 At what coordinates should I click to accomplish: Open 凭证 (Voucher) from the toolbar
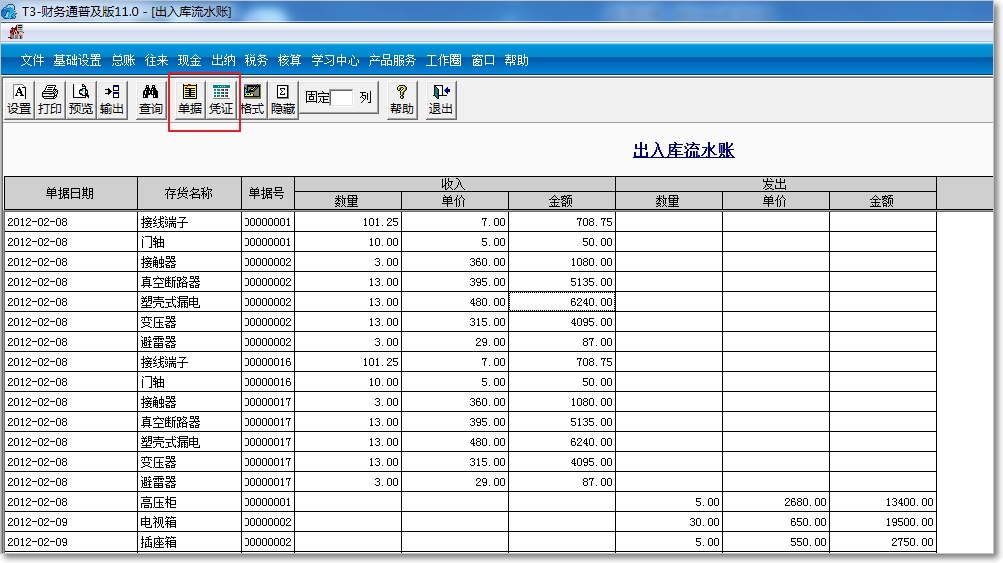click(x=220, y=99)
